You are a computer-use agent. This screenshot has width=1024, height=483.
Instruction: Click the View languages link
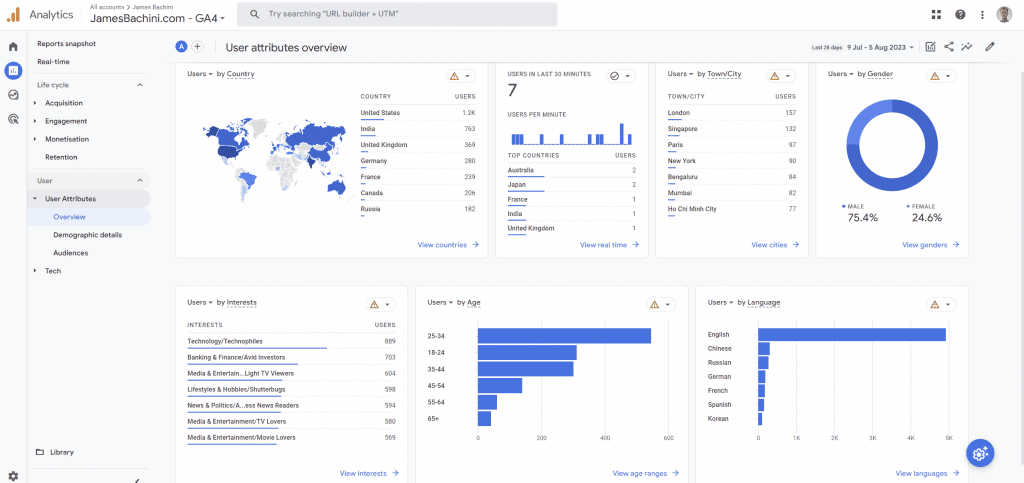coord(927,473)
